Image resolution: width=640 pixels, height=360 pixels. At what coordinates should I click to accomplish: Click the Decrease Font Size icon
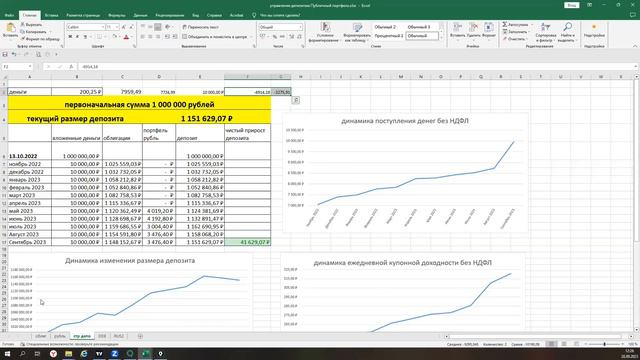point(131,27)
